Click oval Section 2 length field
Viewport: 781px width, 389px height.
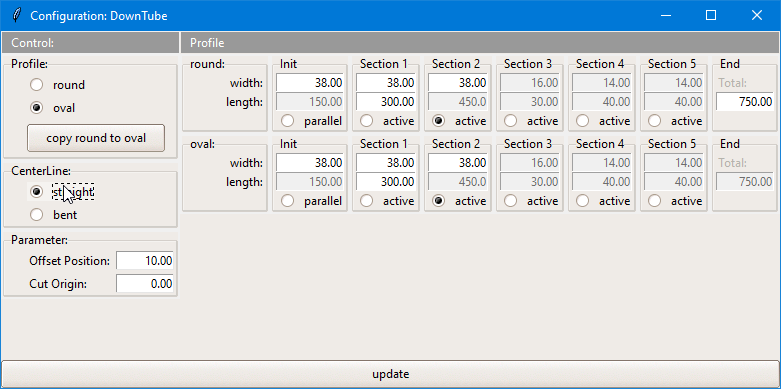tap(458, 182)
